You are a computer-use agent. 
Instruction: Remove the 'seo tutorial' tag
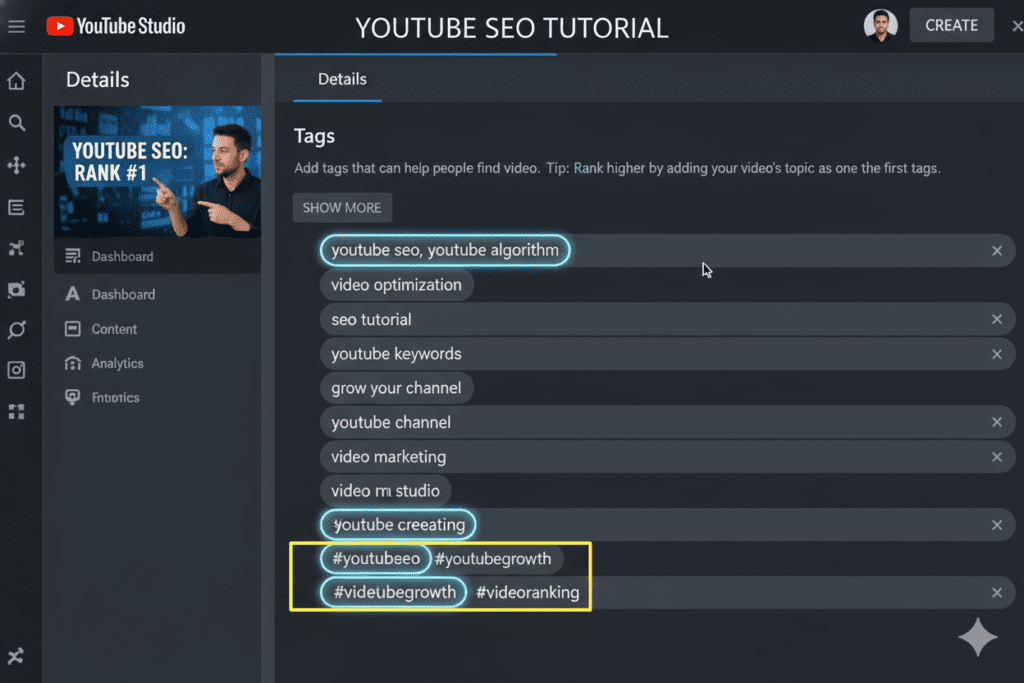996,319
